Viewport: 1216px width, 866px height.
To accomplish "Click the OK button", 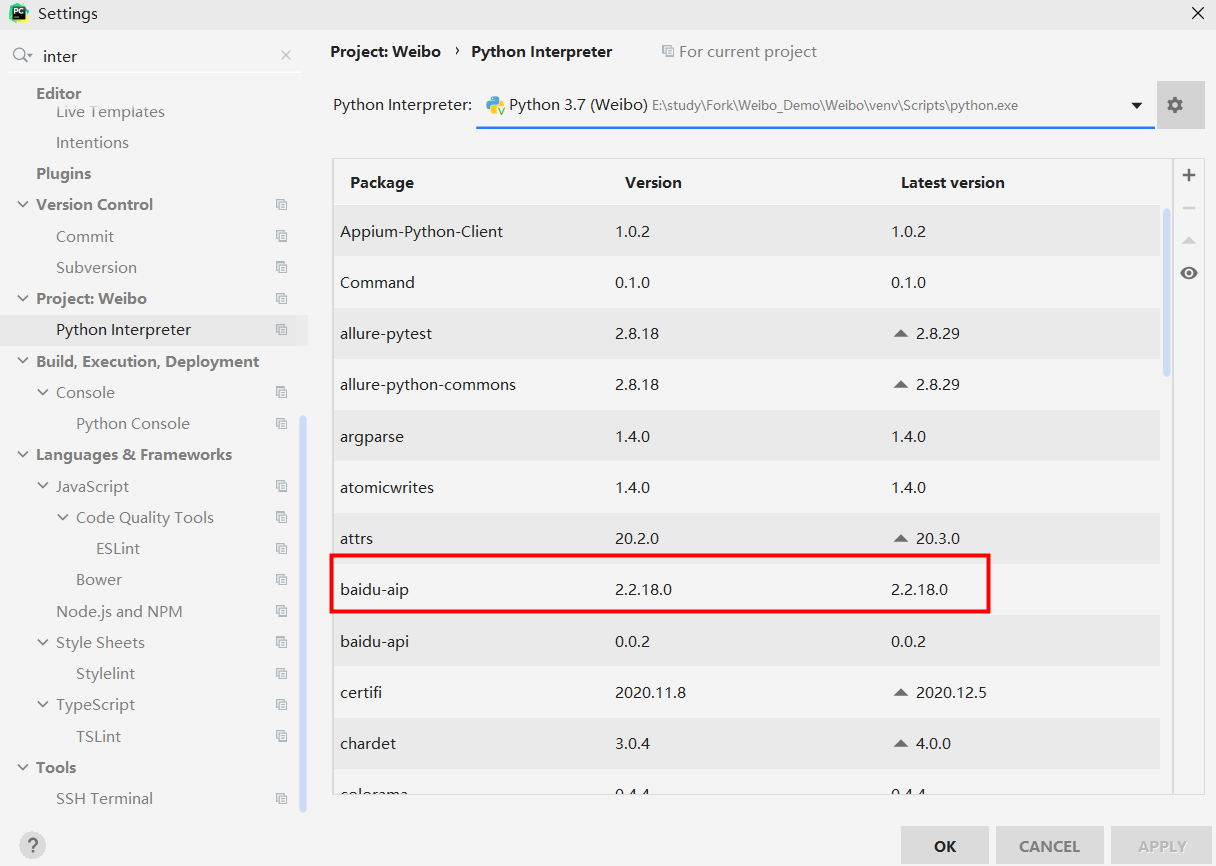I will tap(945, 846).
